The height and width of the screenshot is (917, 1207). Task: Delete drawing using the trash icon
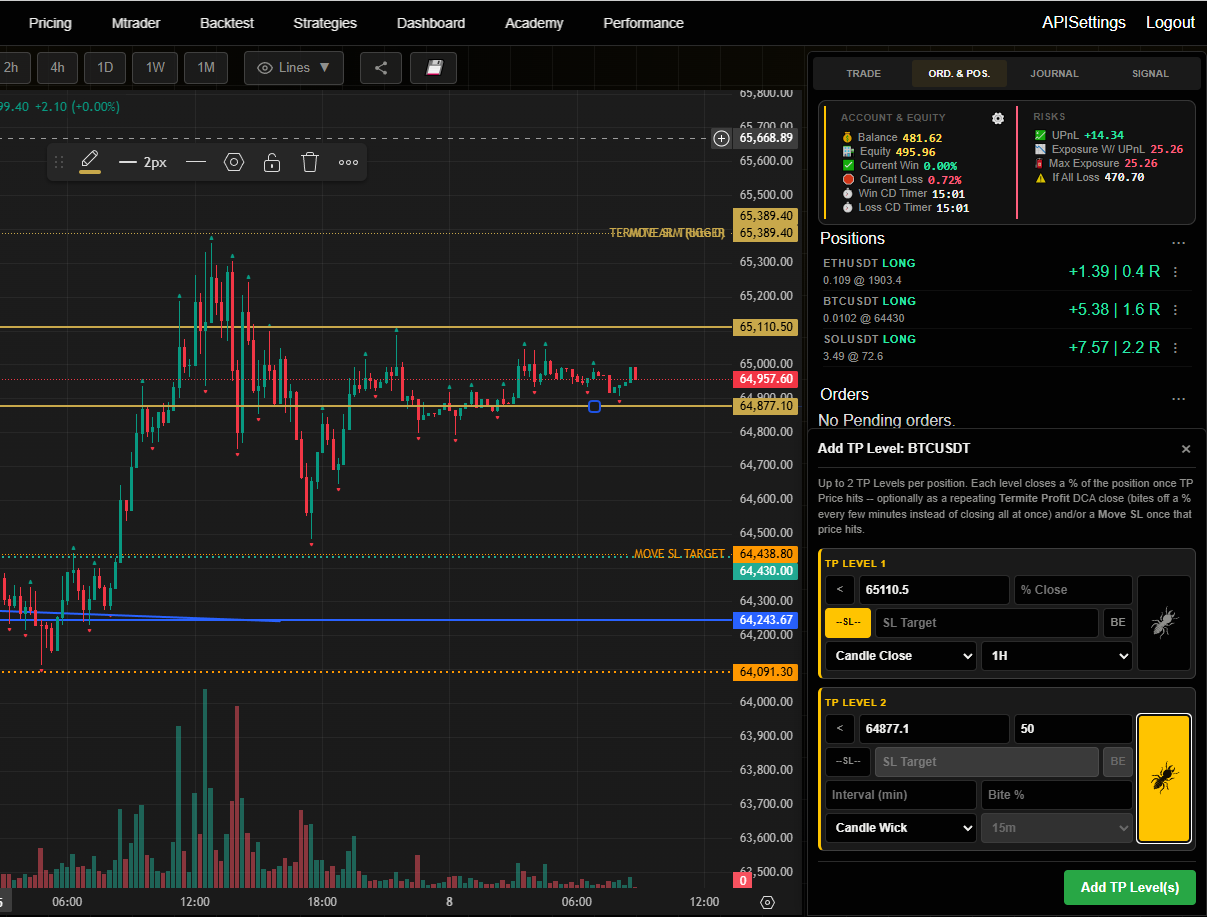coord(310,162)
